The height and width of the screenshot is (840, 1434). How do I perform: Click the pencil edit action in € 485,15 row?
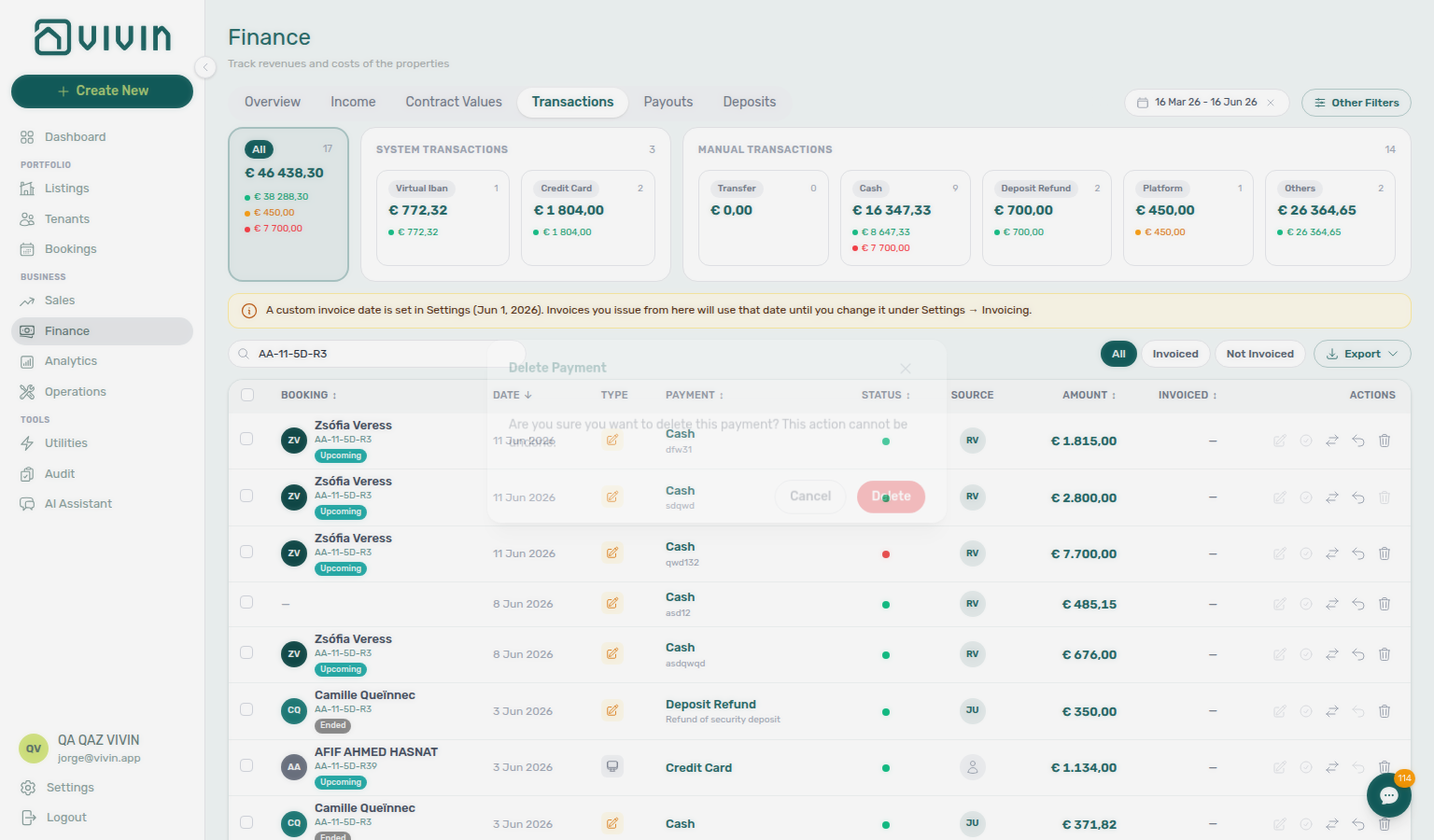(x=1280, y=604)
